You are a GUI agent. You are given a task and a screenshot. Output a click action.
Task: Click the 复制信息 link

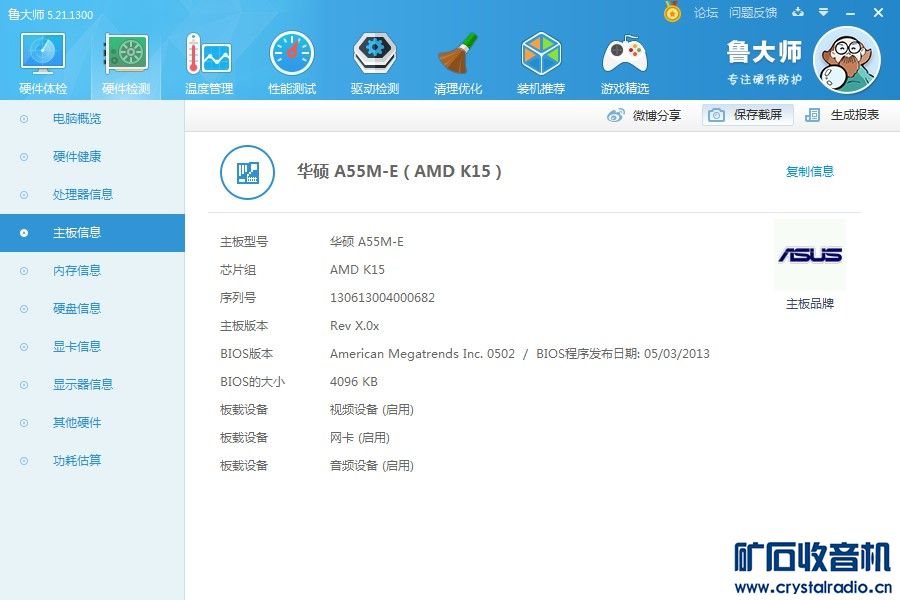[809, 171]
